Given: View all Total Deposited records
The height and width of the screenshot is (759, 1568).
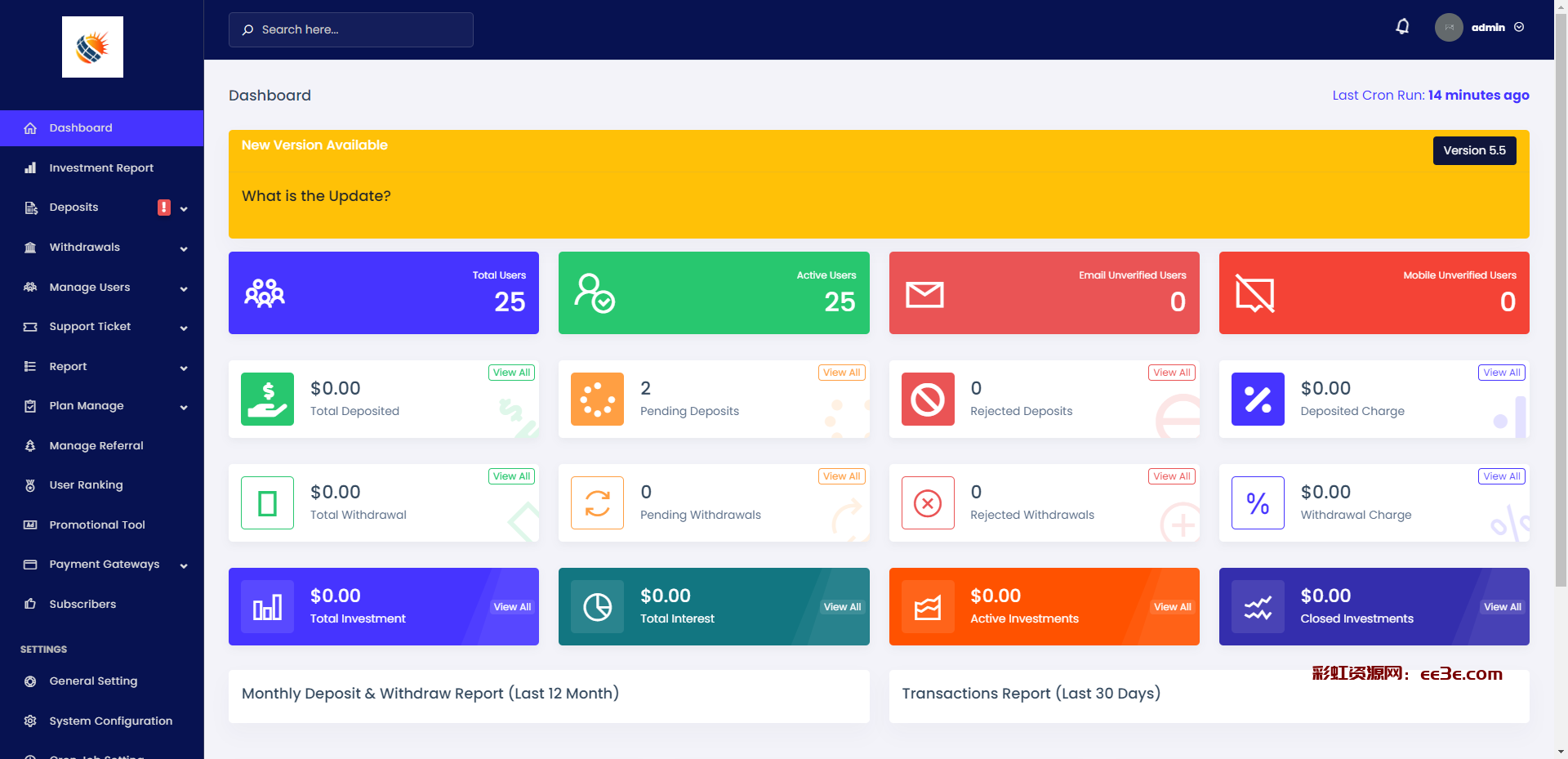Looking at the screenshot, I should click(512, 373).
